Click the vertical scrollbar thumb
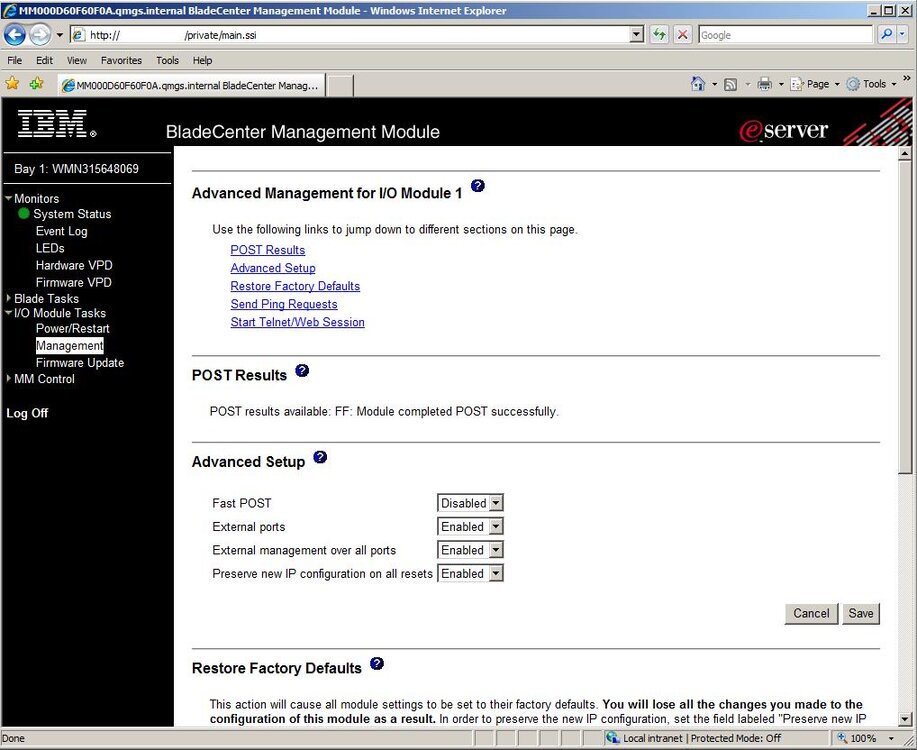 (905, 317)
